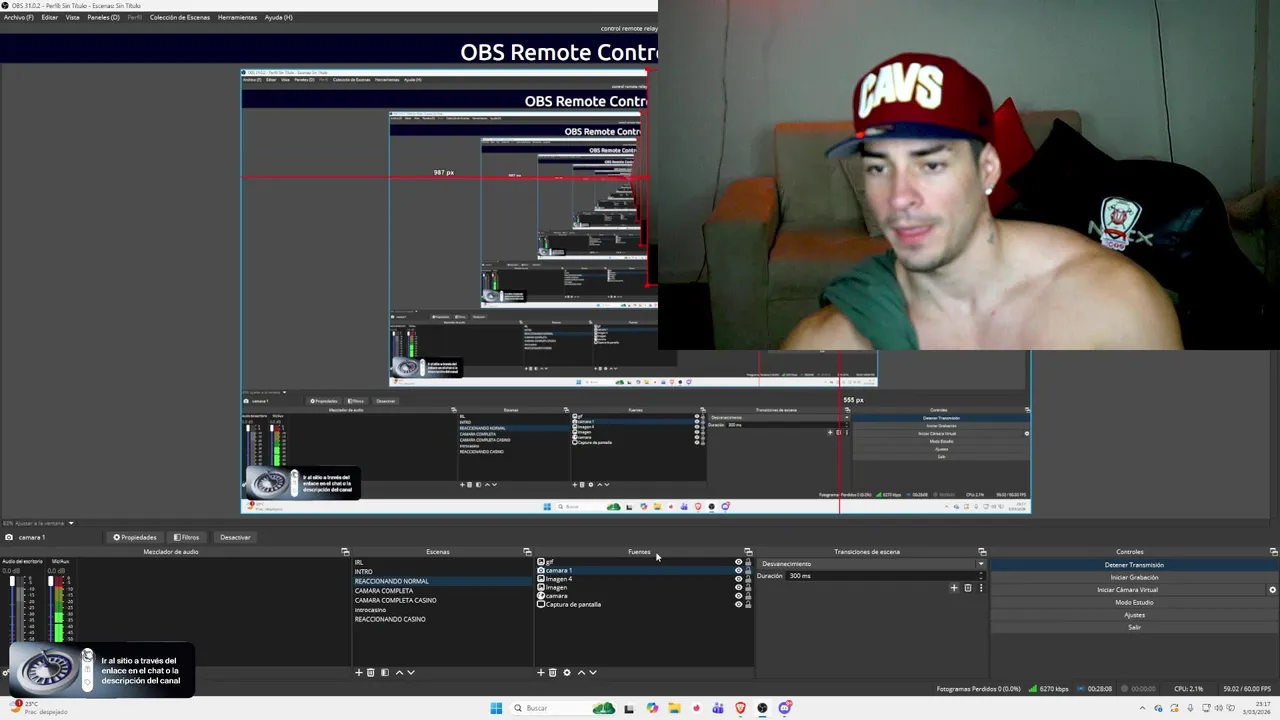The width and height of the screenshot is (1280, 720).
Task: Toggle visibility of the gif source
Action: [x=739, y=562]
